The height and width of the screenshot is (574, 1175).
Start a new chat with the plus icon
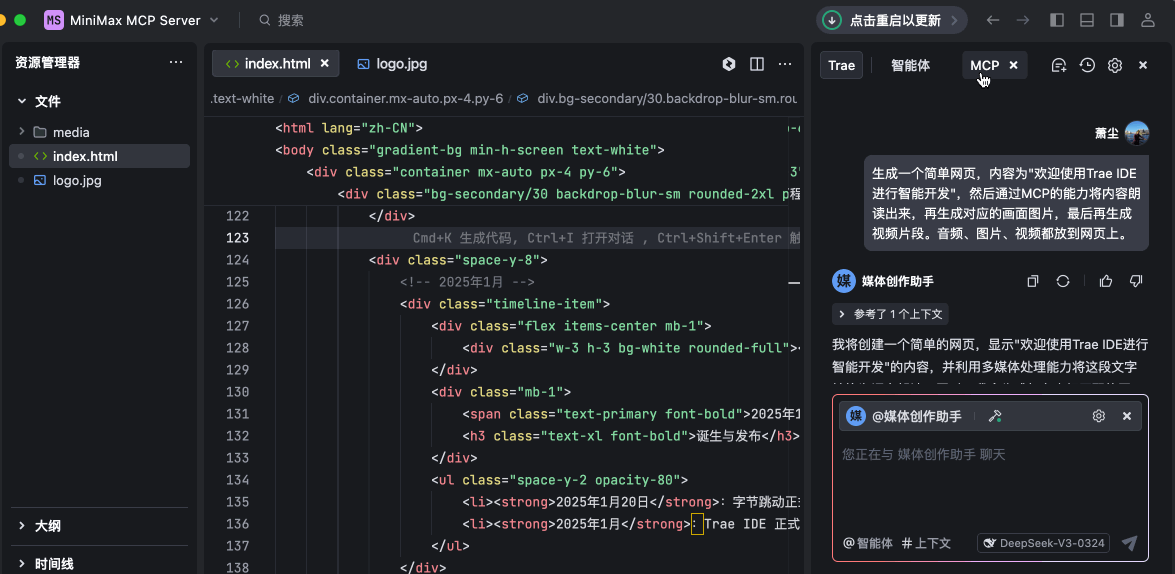[1059, 65]
